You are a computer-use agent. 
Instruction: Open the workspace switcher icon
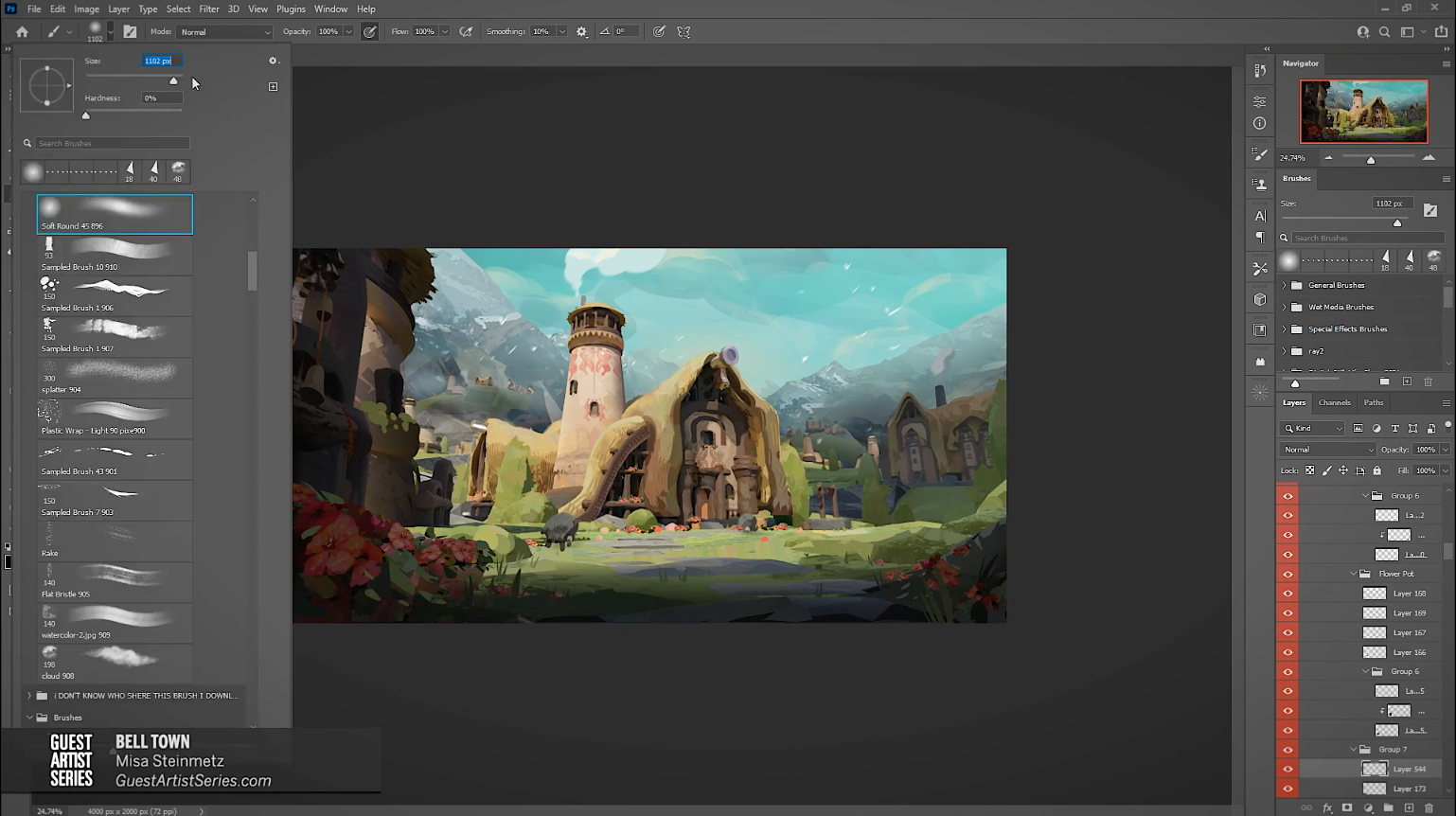pyautogui.click(x=1408, y=31)
